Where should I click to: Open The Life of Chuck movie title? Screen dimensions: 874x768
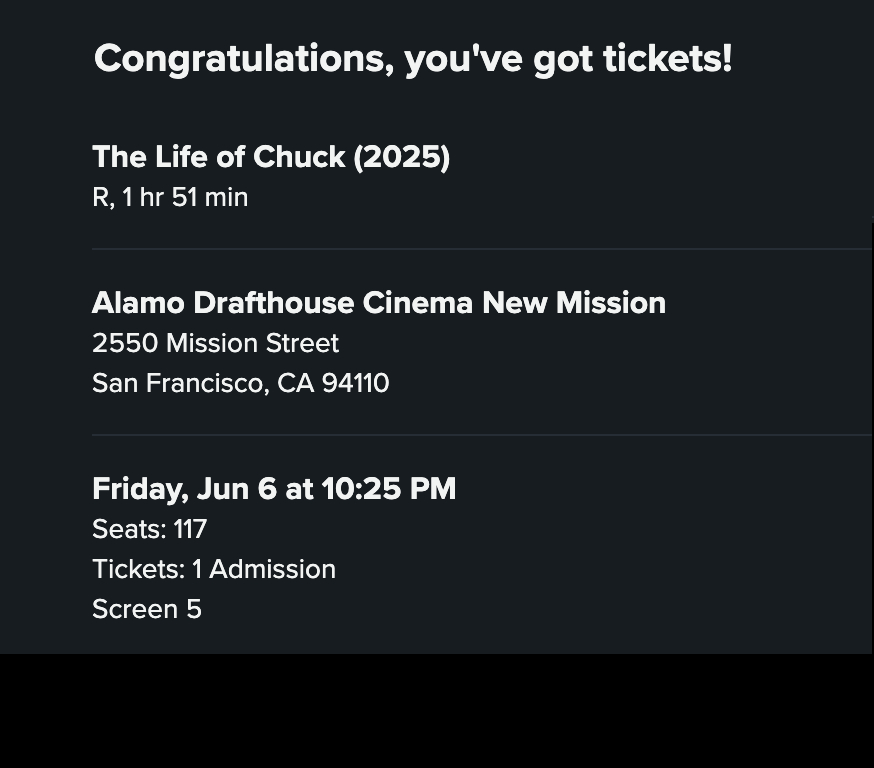[x=219, y=157]
